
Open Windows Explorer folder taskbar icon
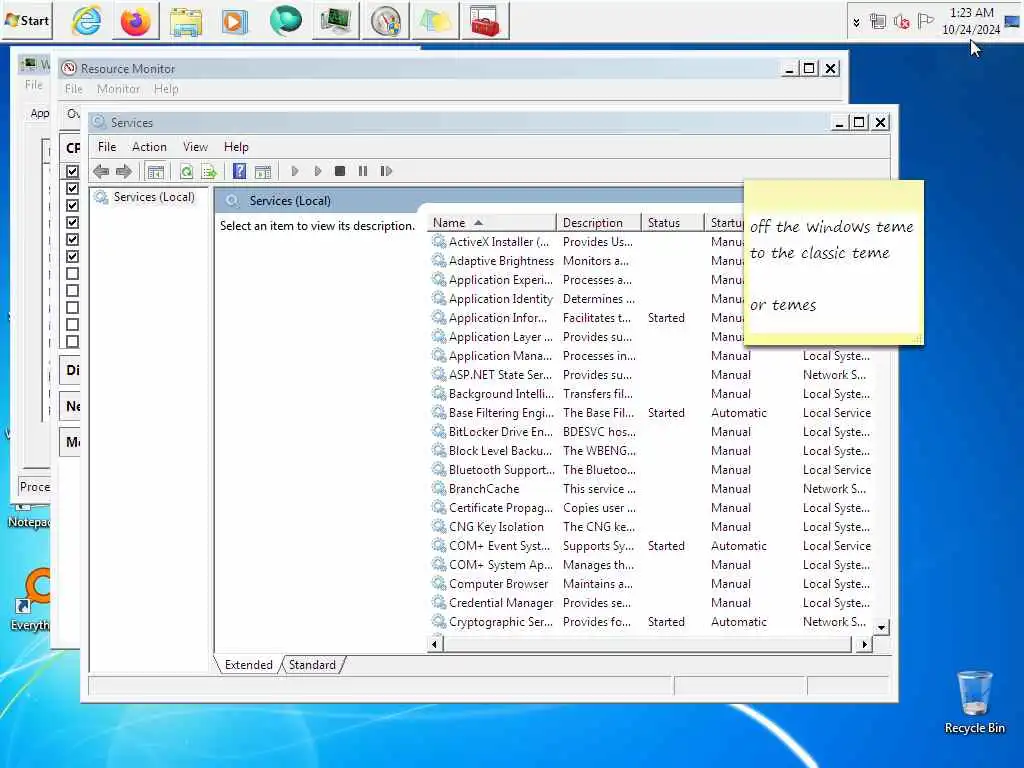pos(185,21)
